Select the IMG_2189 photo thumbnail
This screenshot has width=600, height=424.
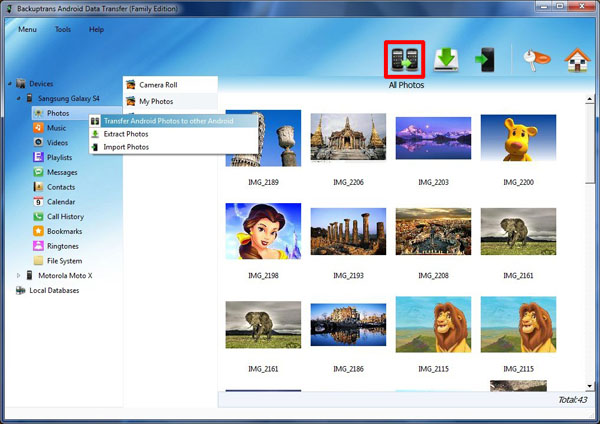(264, 139)
